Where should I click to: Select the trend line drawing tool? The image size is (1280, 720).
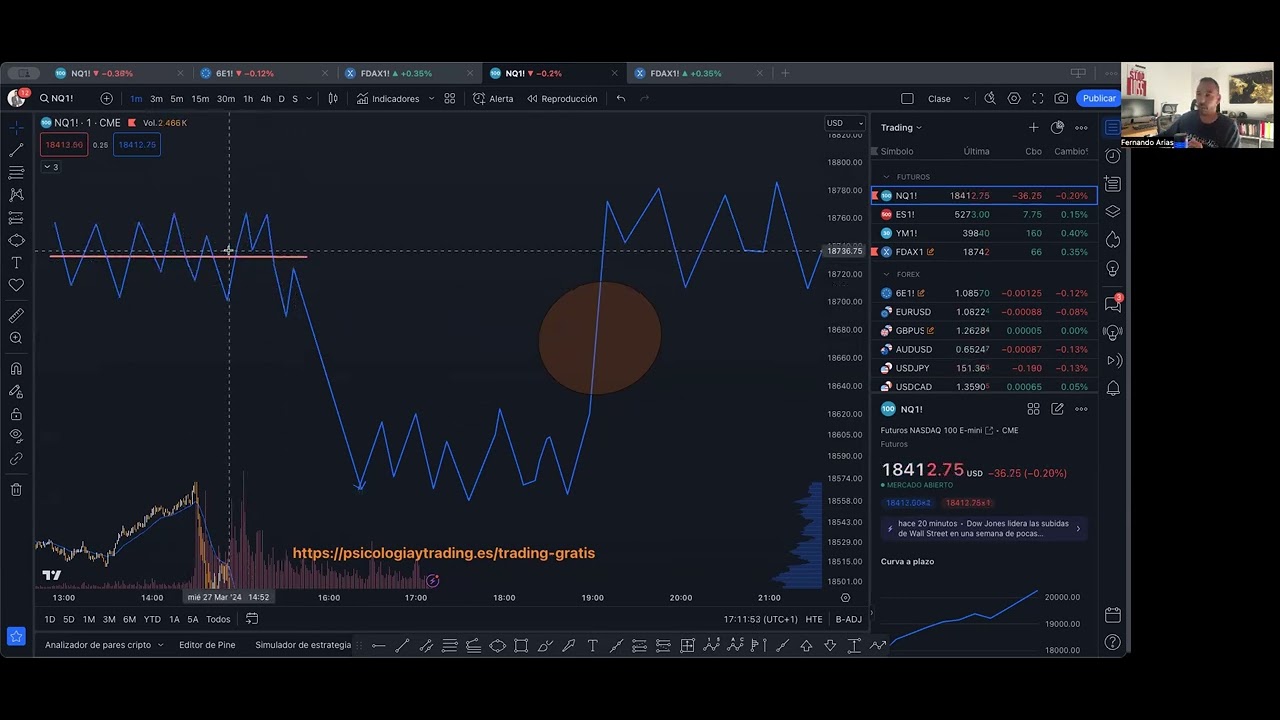pyautogui.click(x=16, y=150)
